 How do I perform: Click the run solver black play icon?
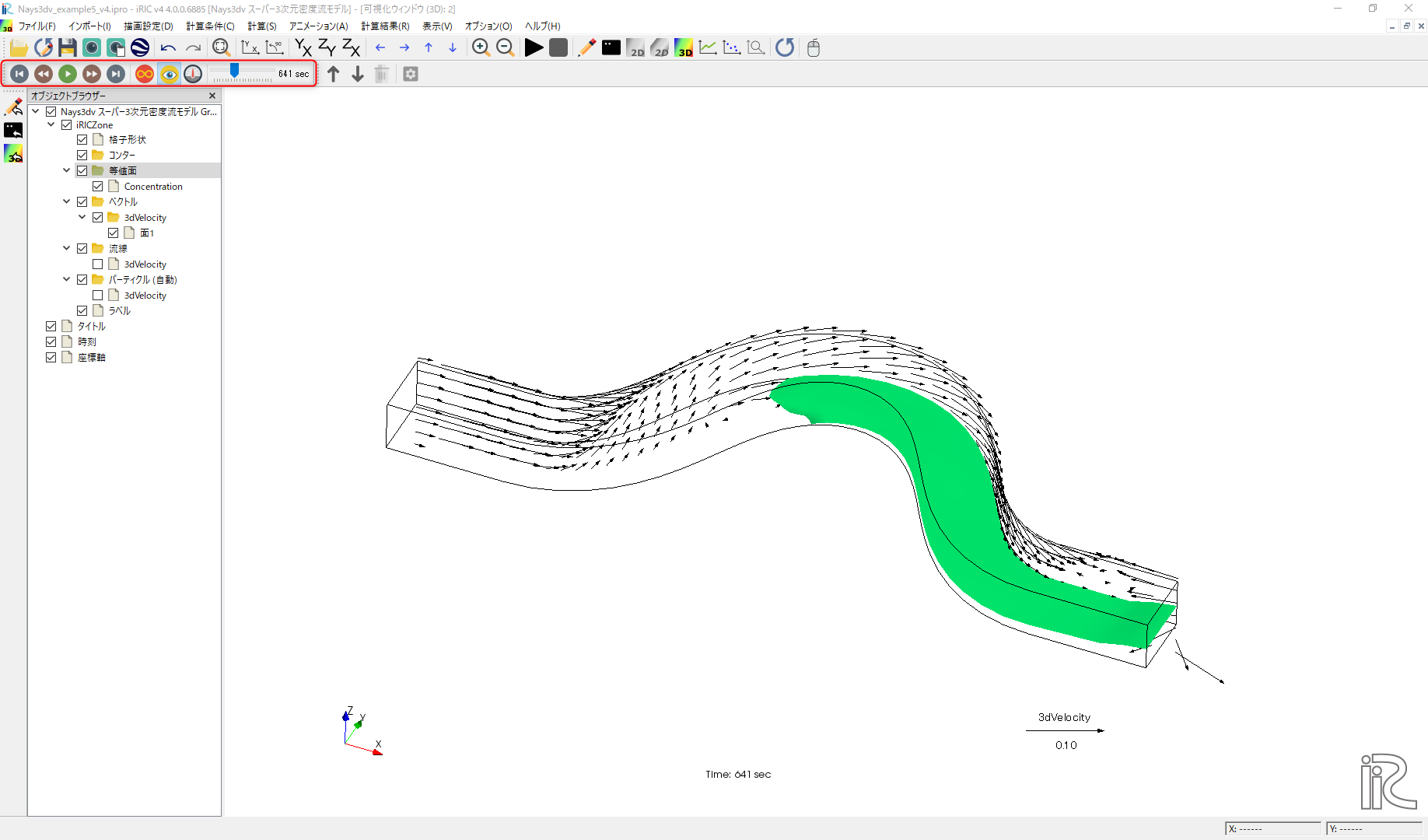click(x=534, y=48)
